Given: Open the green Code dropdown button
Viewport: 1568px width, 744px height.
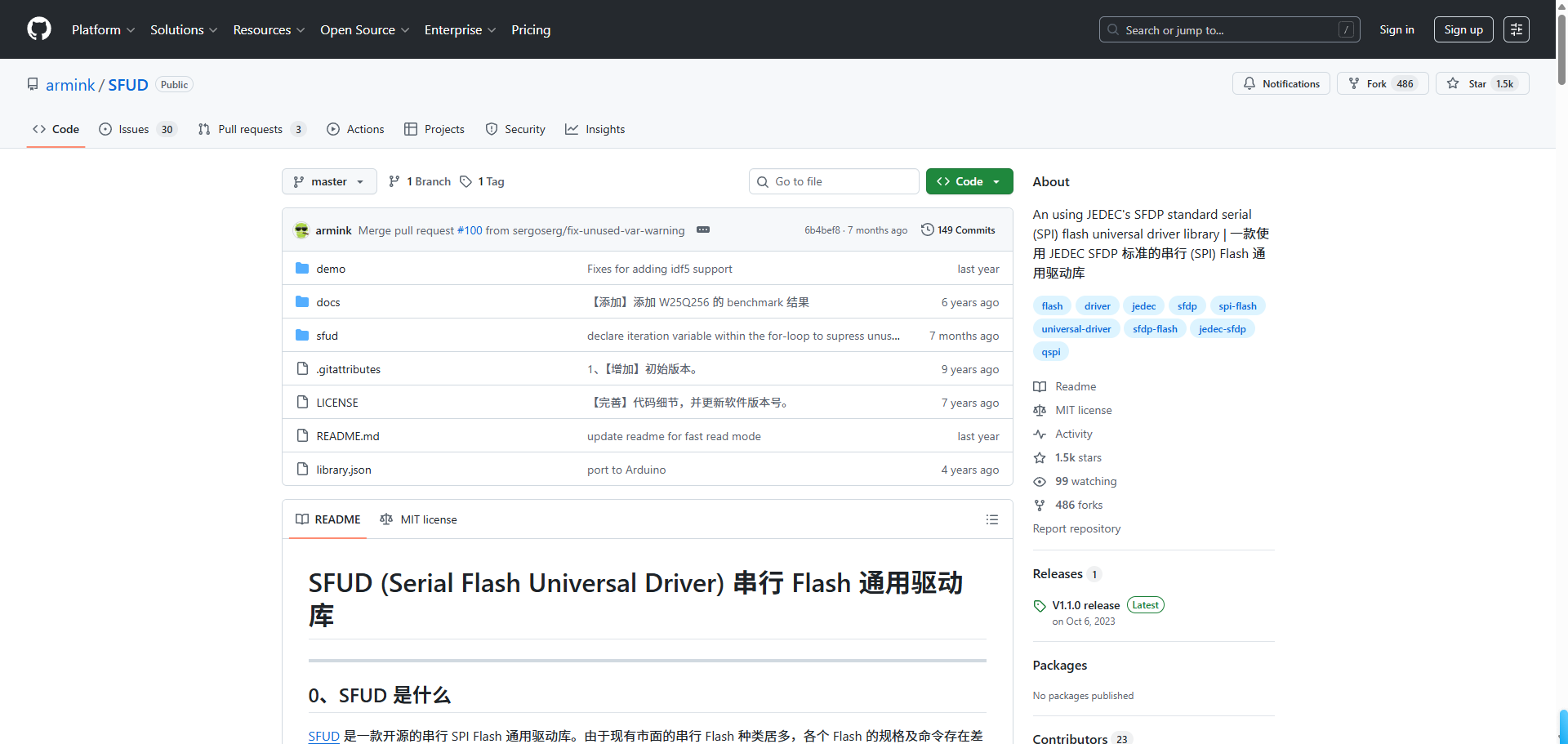Looking at the screenshot, I should point(969,181).
